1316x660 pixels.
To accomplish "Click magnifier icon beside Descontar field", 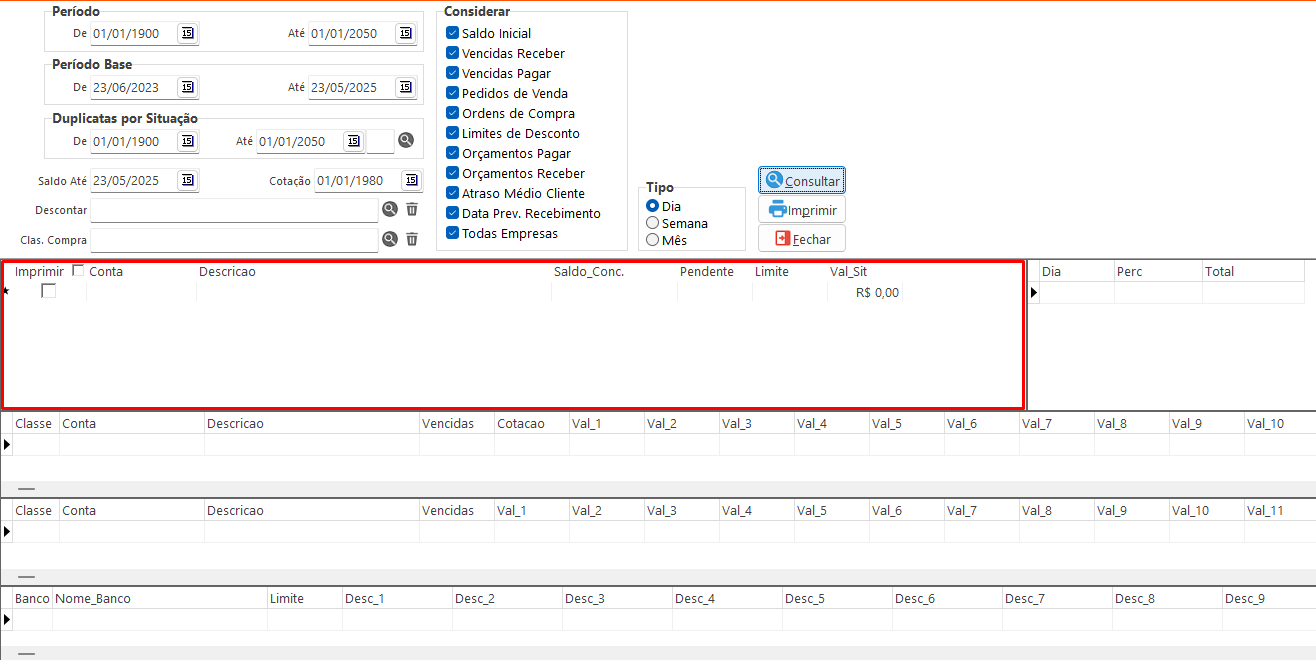I will [390, 210].
